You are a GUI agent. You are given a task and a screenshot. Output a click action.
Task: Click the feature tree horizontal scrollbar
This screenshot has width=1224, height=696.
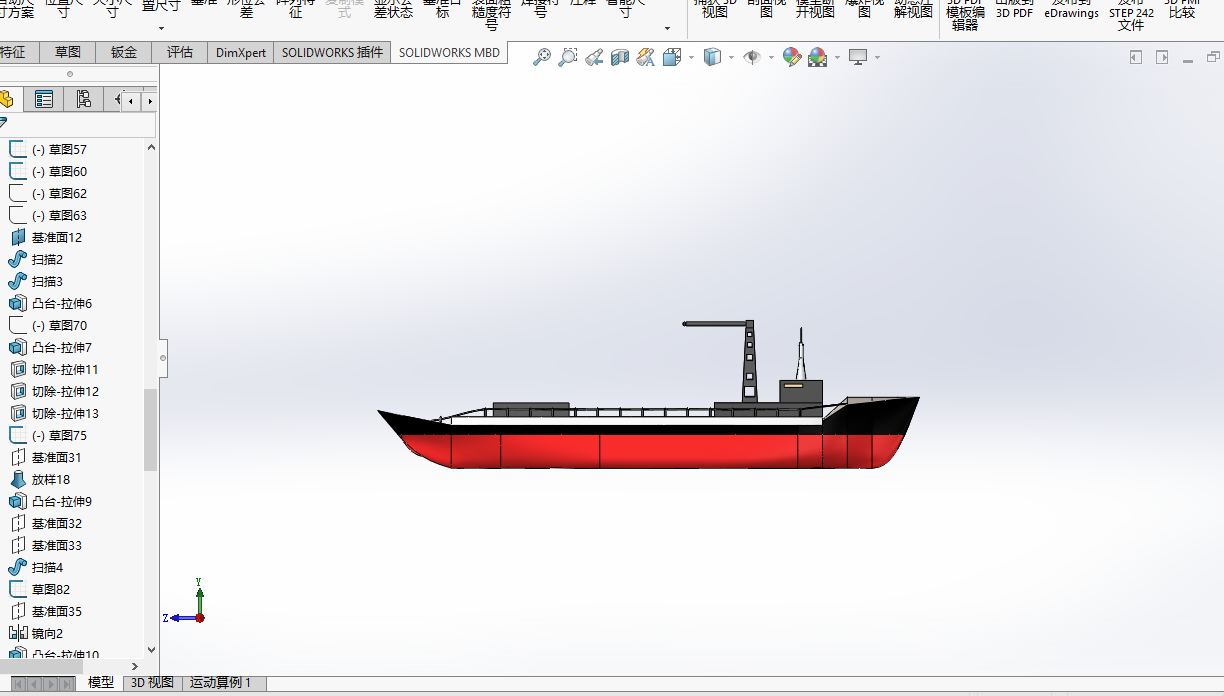pyautogui.click(x=42, y=666)
